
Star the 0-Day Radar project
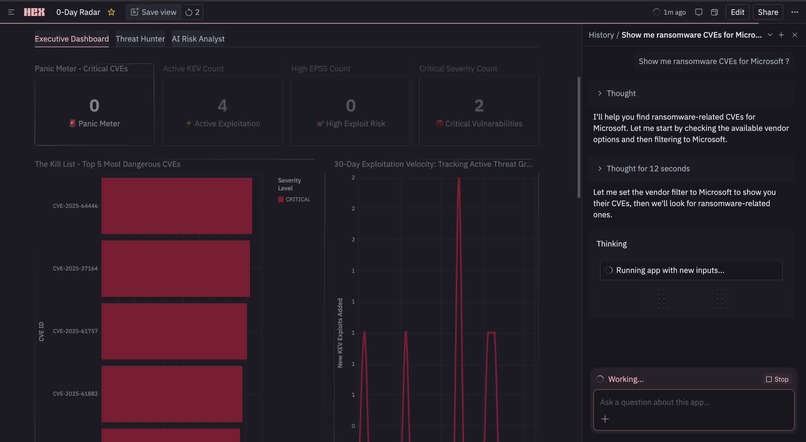coord(112,12)
